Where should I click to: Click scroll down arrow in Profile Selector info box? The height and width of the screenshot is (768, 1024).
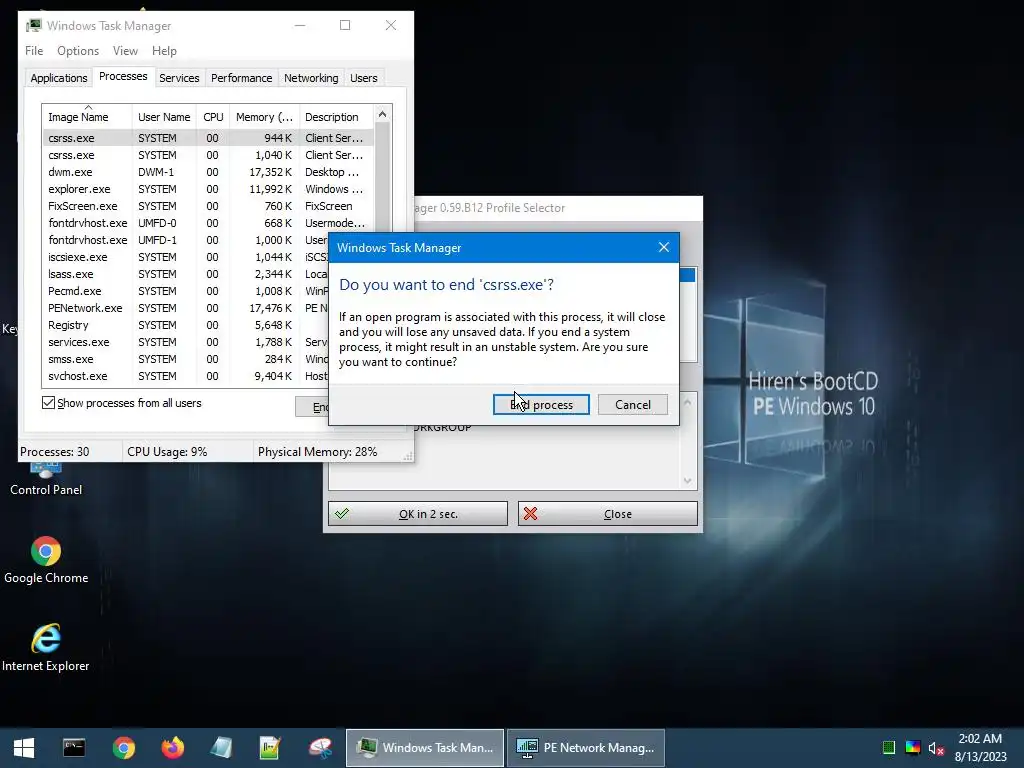[687, 481]
